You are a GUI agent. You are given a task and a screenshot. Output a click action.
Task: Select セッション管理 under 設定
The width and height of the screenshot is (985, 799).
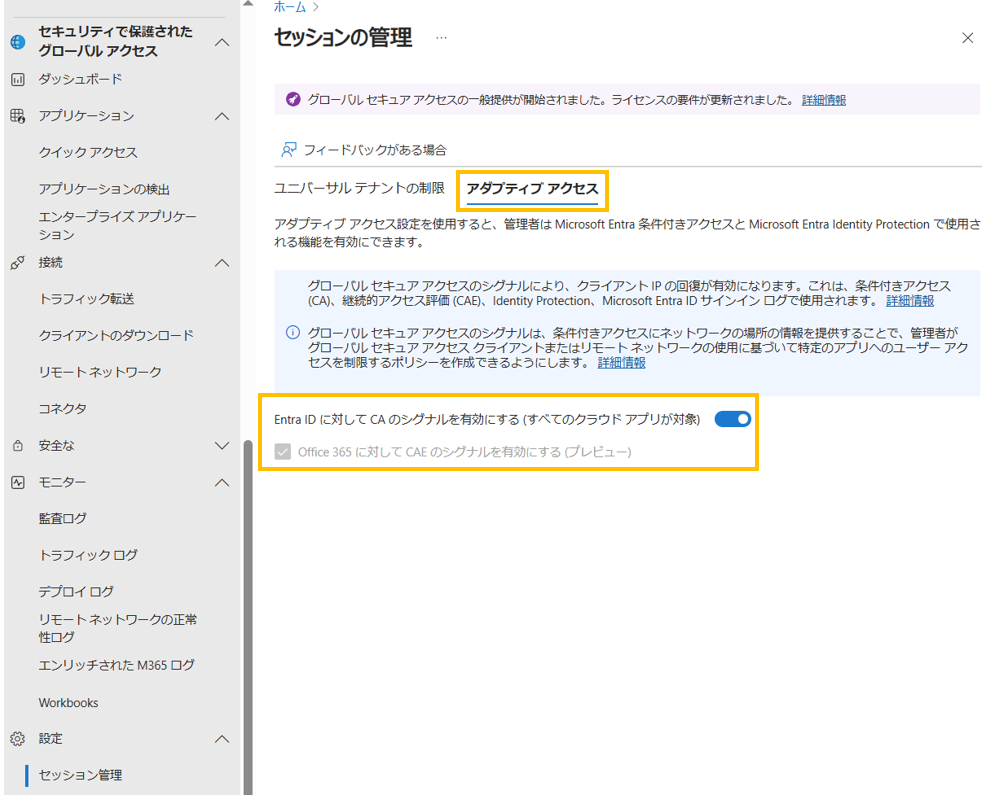(80, 775)
